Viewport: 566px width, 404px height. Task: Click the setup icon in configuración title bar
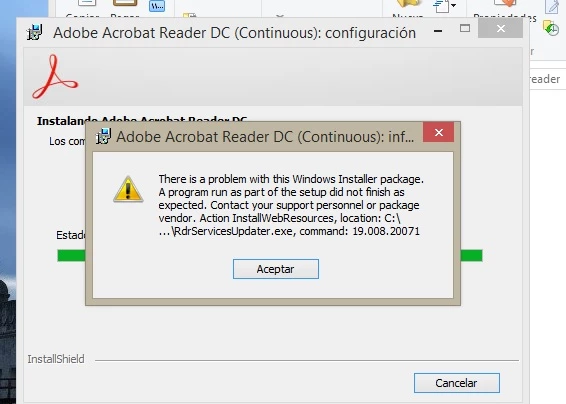(35, 32)
